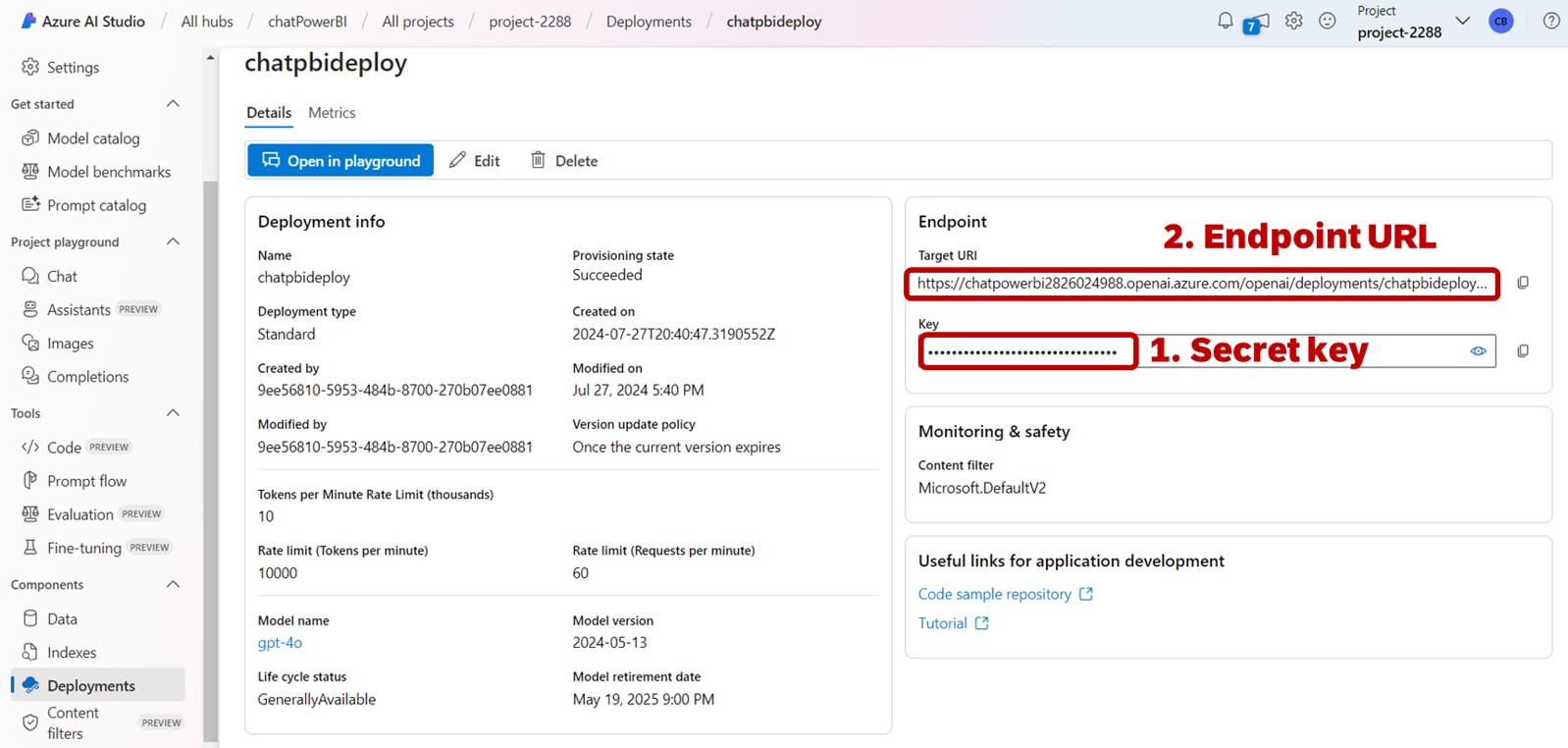
Task: Open the help question mark icon
Action: [x=1551, y=21]
